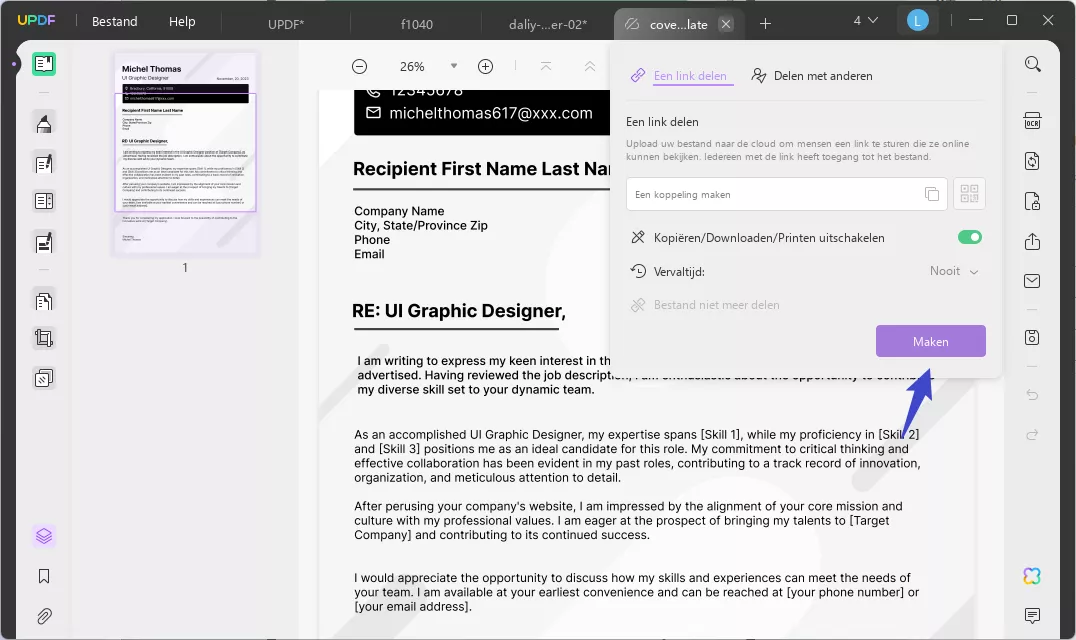Click the Save as other icon
The width and height of the screenshot is (1076, 640).
click(1033, 337)
